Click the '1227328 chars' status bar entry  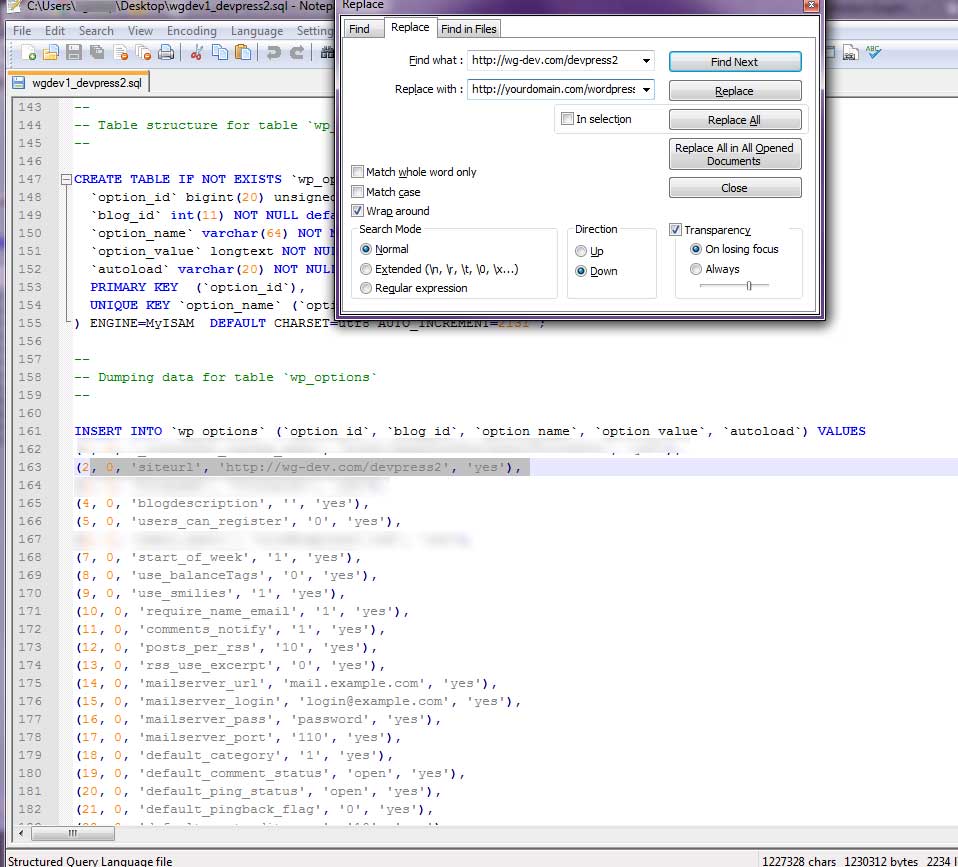(x=799, y=860)
